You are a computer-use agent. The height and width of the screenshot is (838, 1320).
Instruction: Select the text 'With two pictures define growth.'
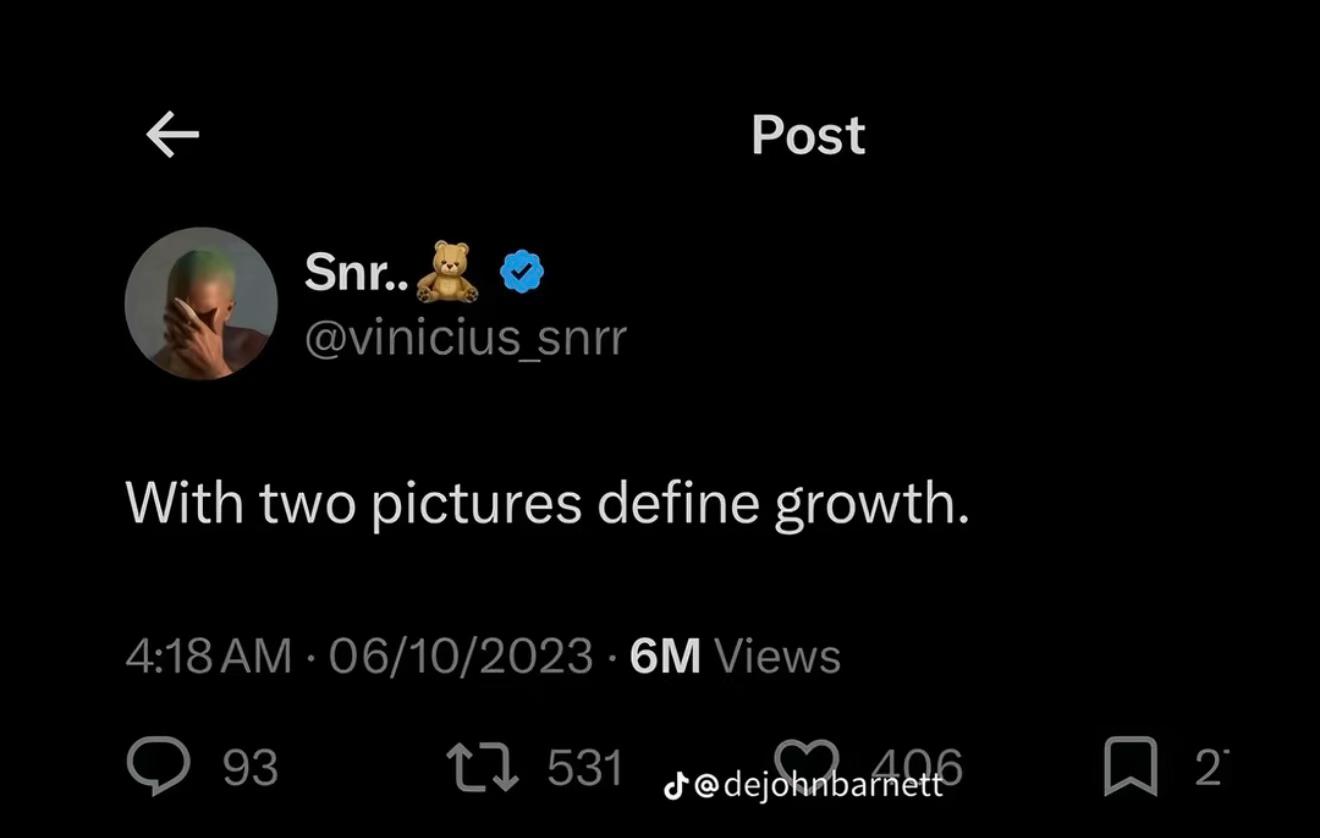(x=548, y=502)
